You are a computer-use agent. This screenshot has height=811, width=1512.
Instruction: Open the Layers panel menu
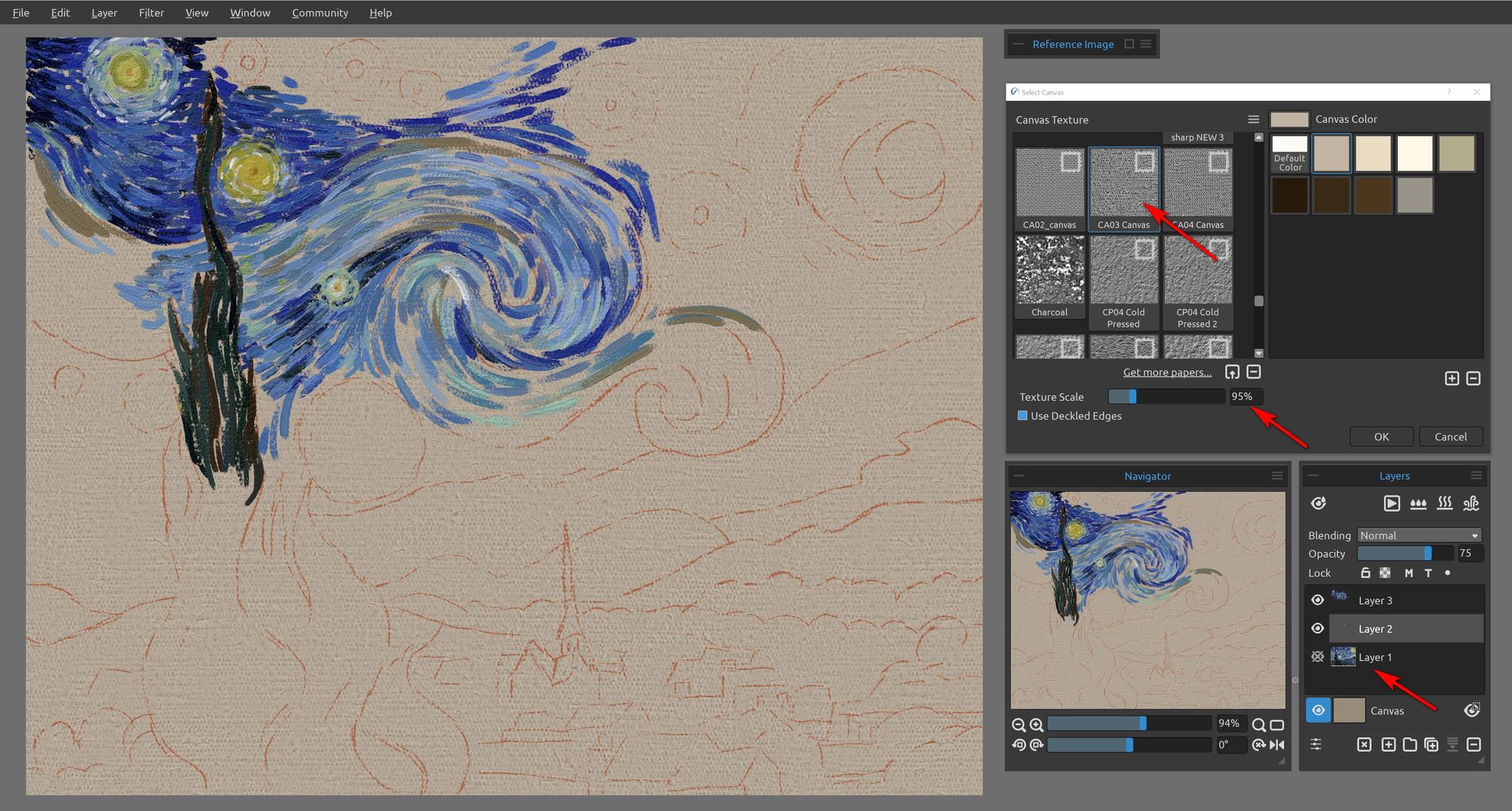1476,476
